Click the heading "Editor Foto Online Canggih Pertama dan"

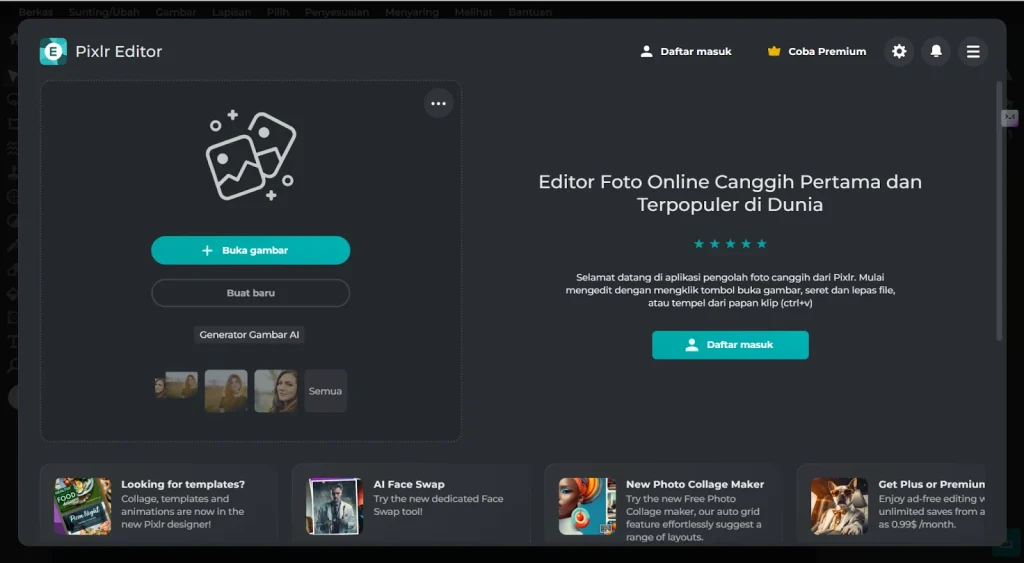pyautogui.click(x=730, y=182)
